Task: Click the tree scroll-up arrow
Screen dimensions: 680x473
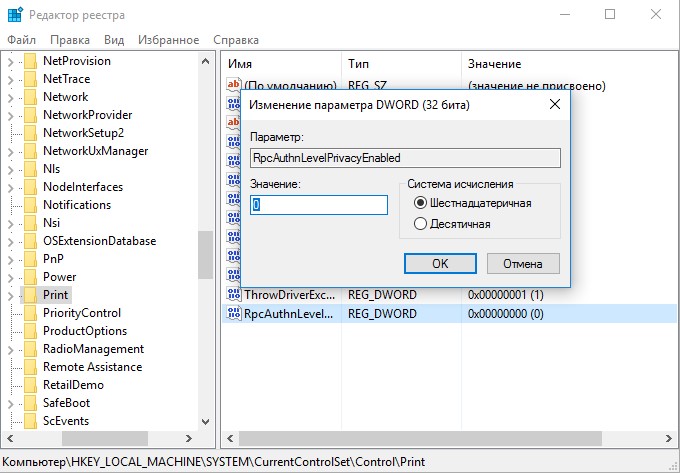Action: point(206,61)
